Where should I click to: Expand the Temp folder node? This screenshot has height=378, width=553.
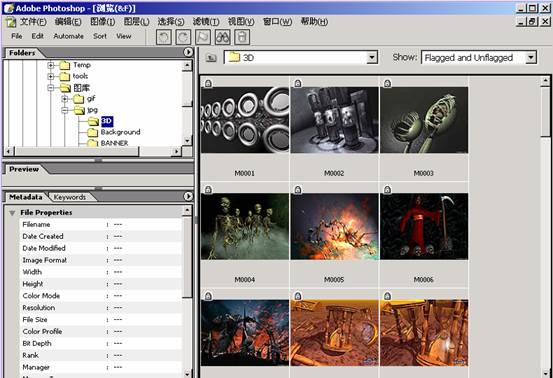(51, 65)
